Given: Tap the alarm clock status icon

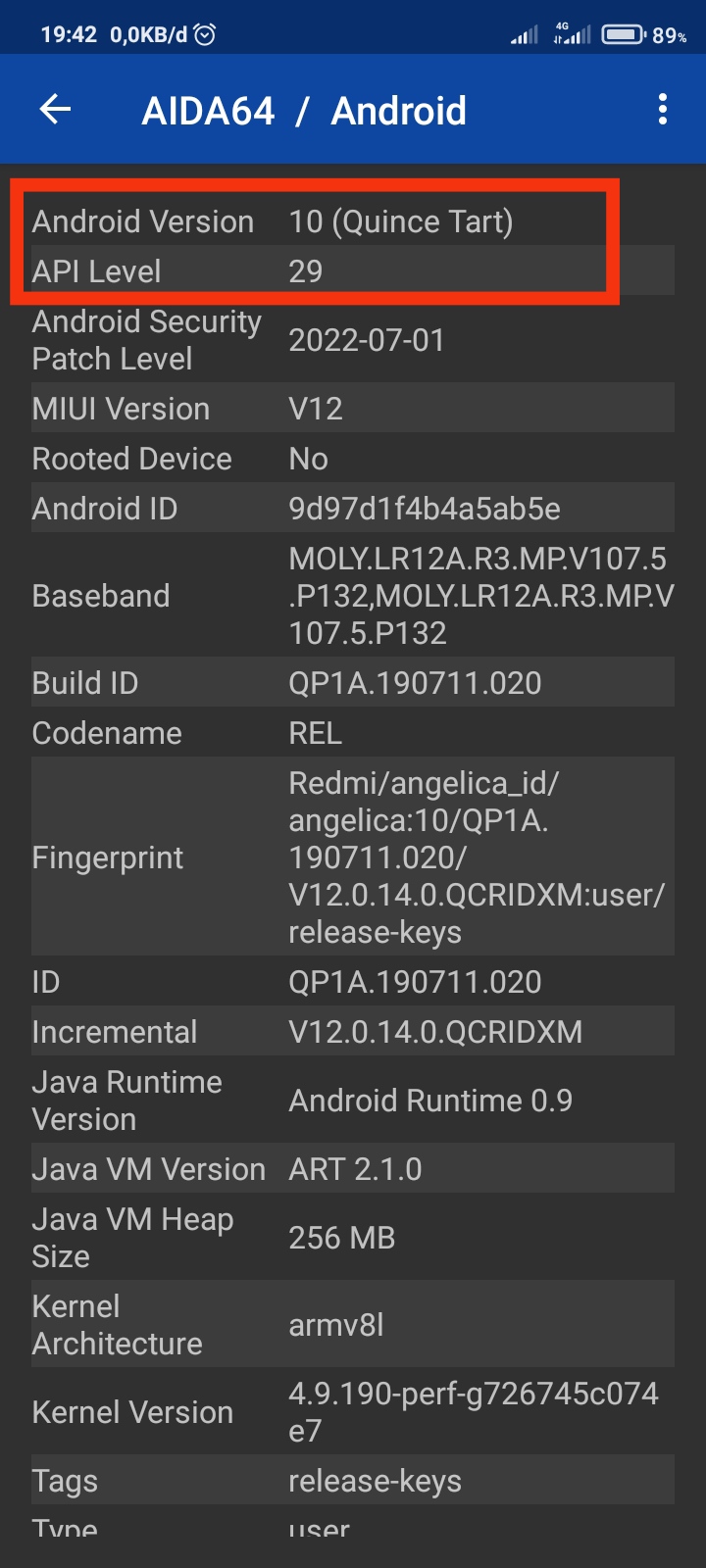Looking at the screenshot, I should click(205, 35).
